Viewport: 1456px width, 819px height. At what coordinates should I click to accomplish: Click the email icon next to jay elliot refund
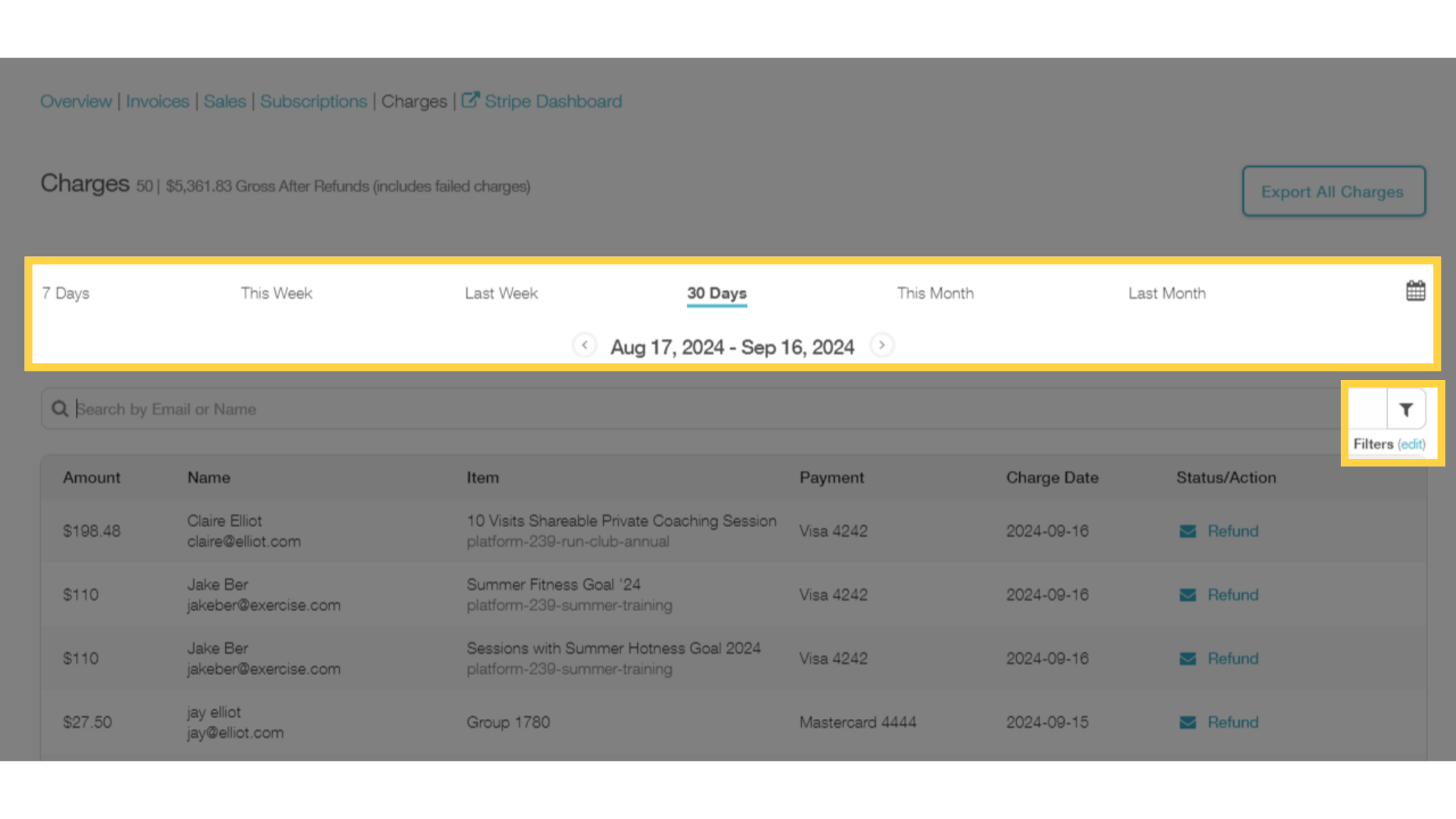[x=1188, y=722]
